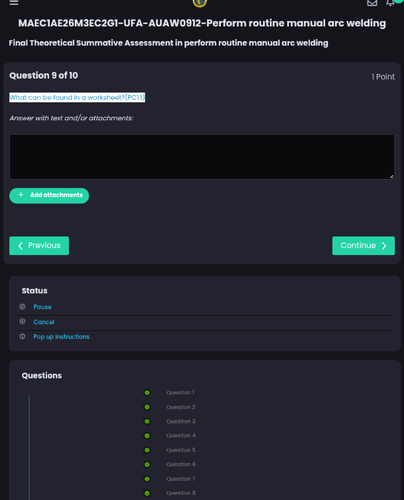Open the notifications bell icon
The height and width of the screenshot is (500, 404).
tap(390, 3)
